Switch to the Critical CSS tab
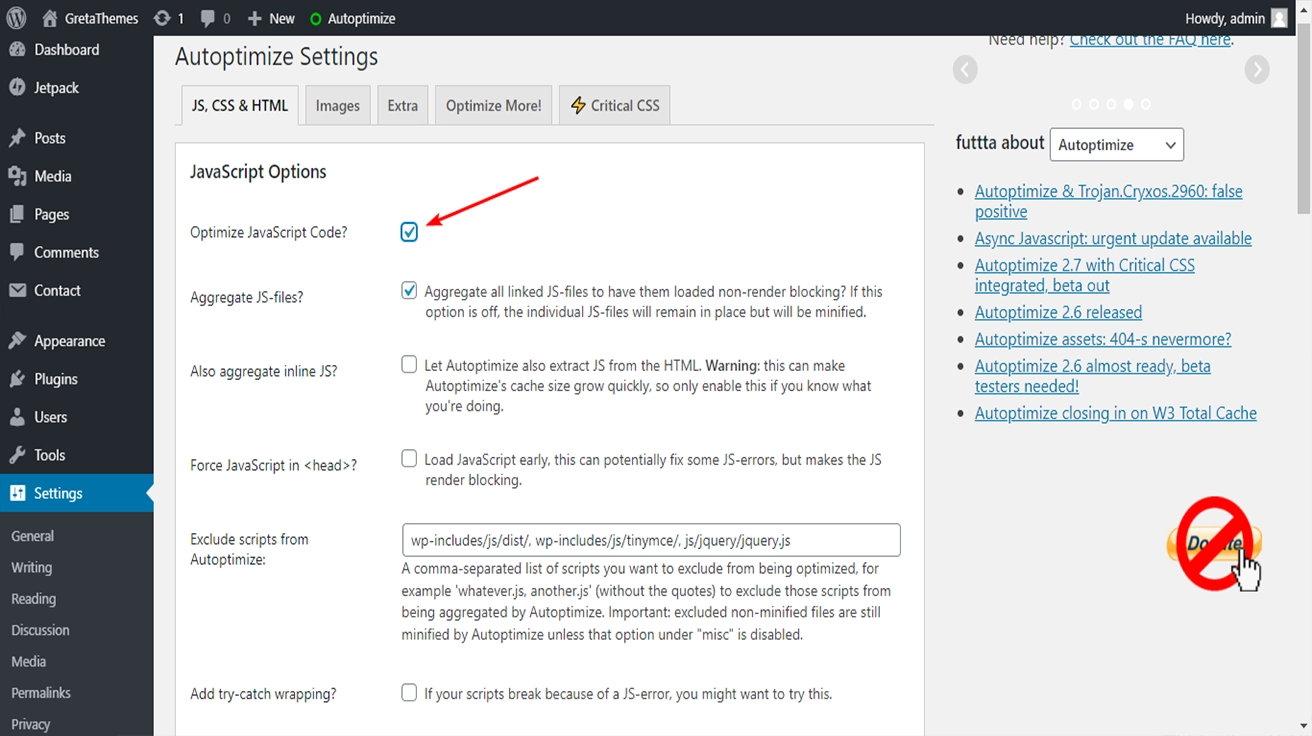This screenshot has width=1312, height=736. pos(615,105)
